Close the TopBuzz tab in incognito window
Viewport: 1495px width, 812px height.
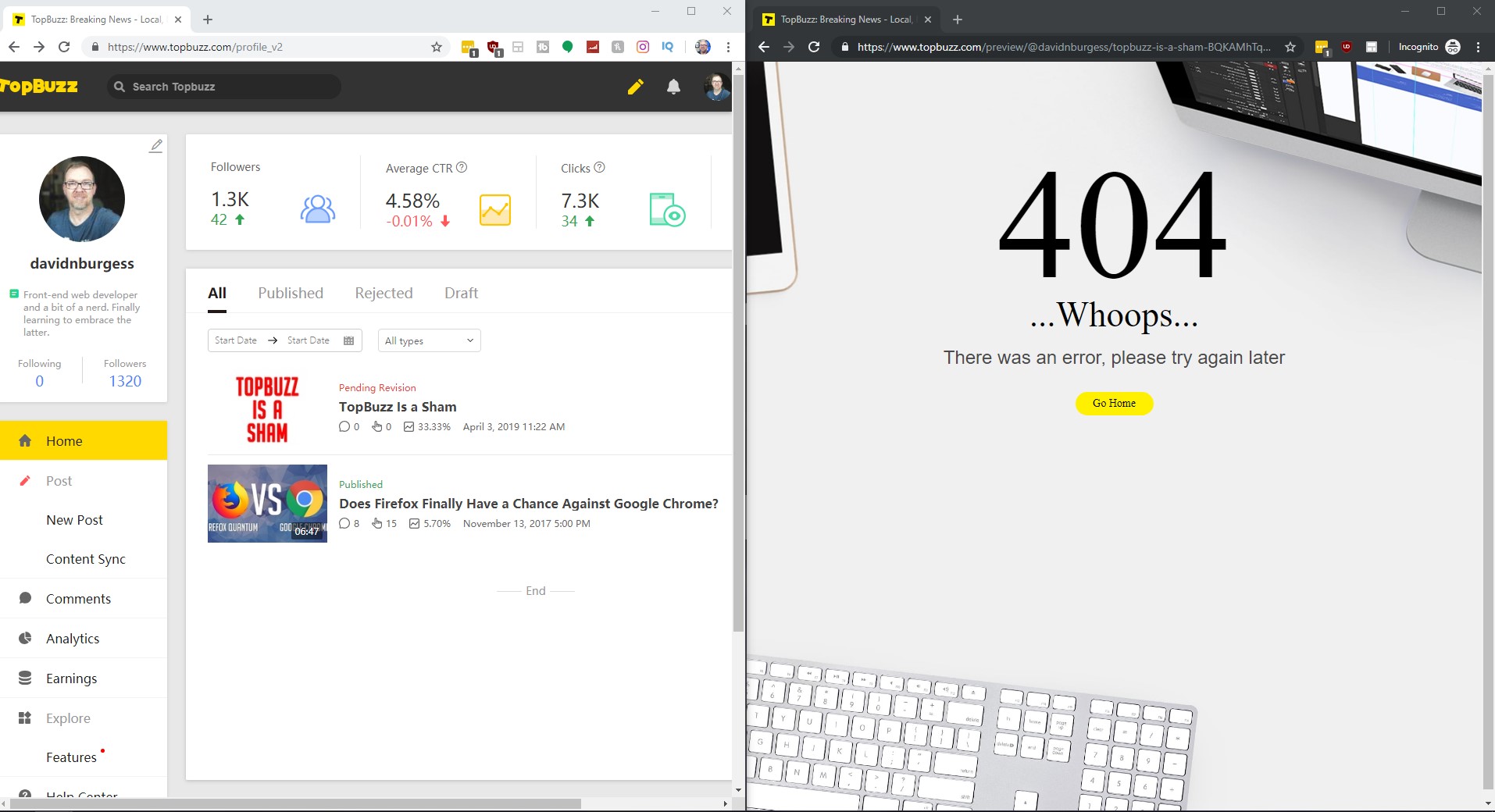(x=928, y=20)
